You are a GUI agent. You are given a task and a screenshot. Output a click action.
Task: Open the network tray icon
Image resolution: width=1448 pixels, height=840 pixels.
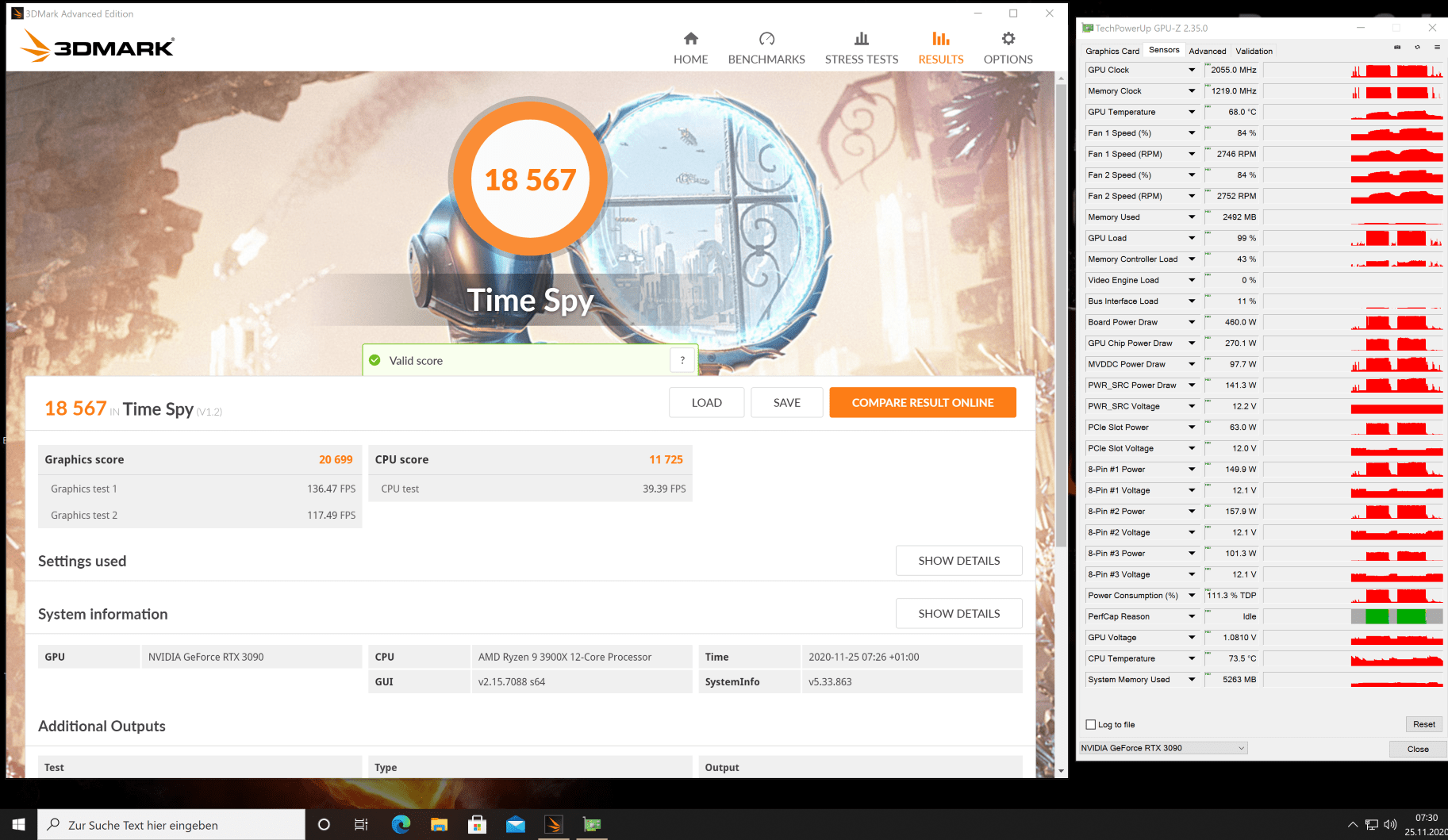[x=1372, y=825]
